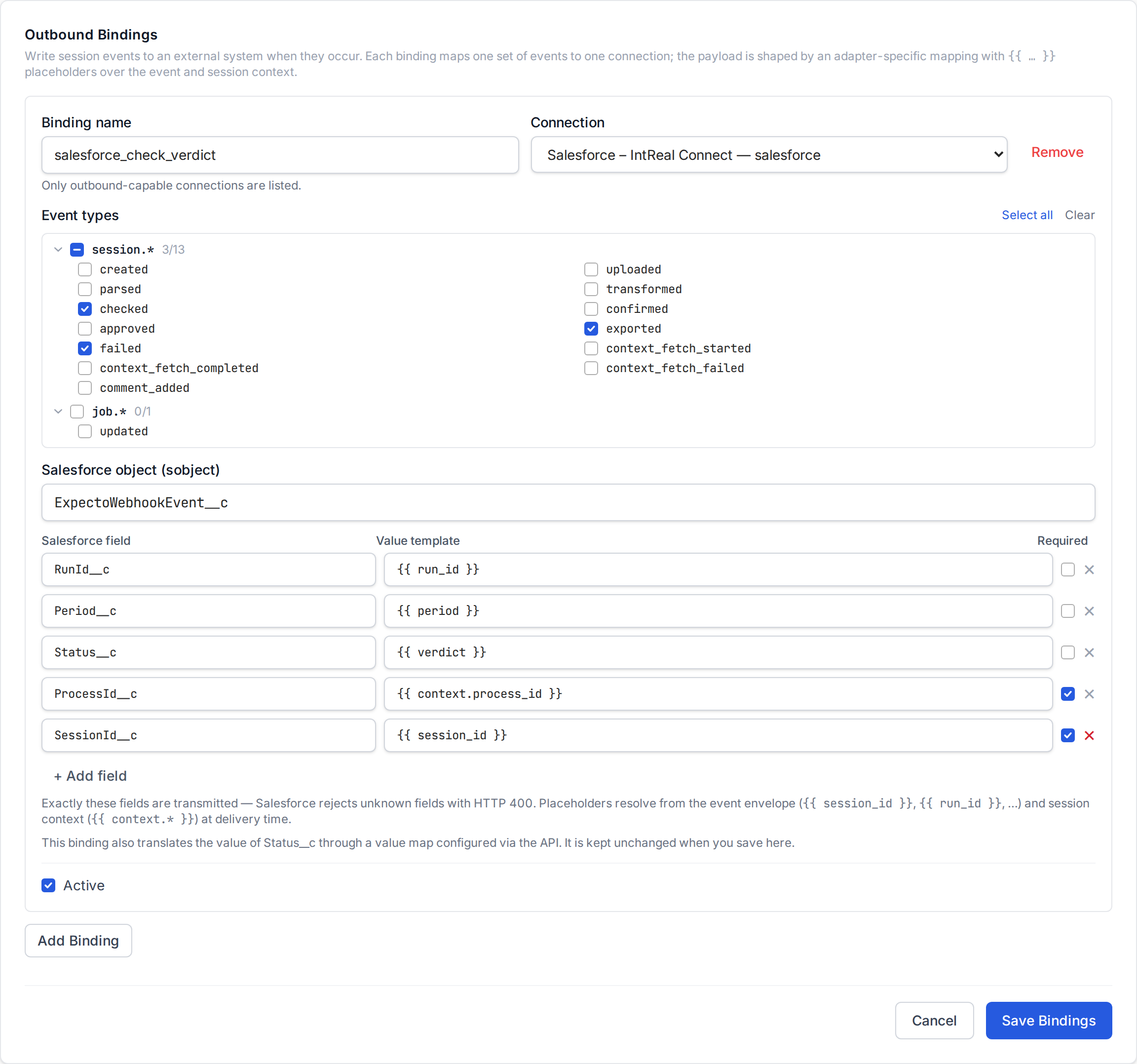
Task: Collapse the job.* event group
Action: tap(58, 411)
